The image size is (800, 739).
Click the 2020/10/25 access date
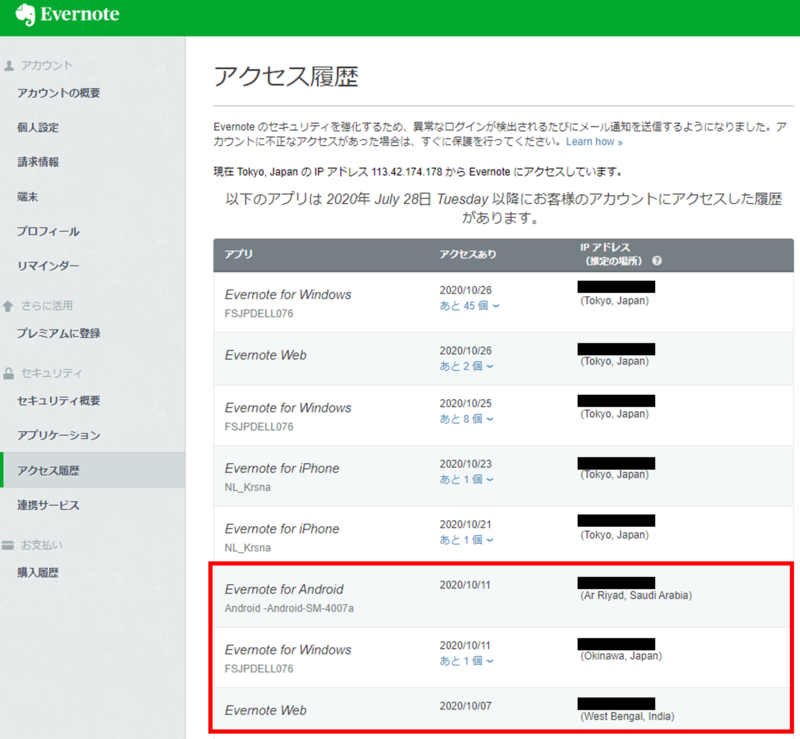(466, 403)
